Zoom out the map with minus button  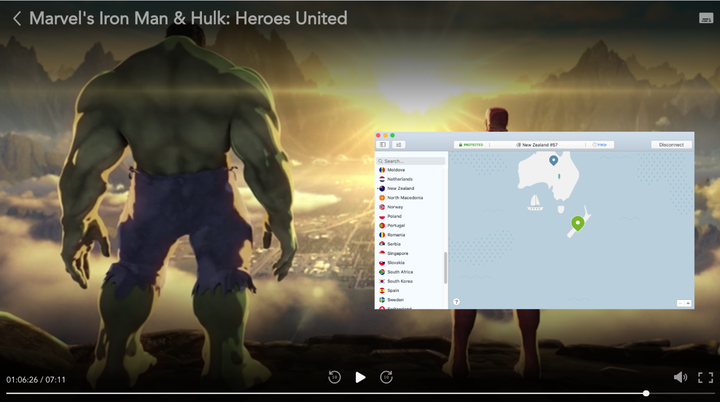(681, 303)
